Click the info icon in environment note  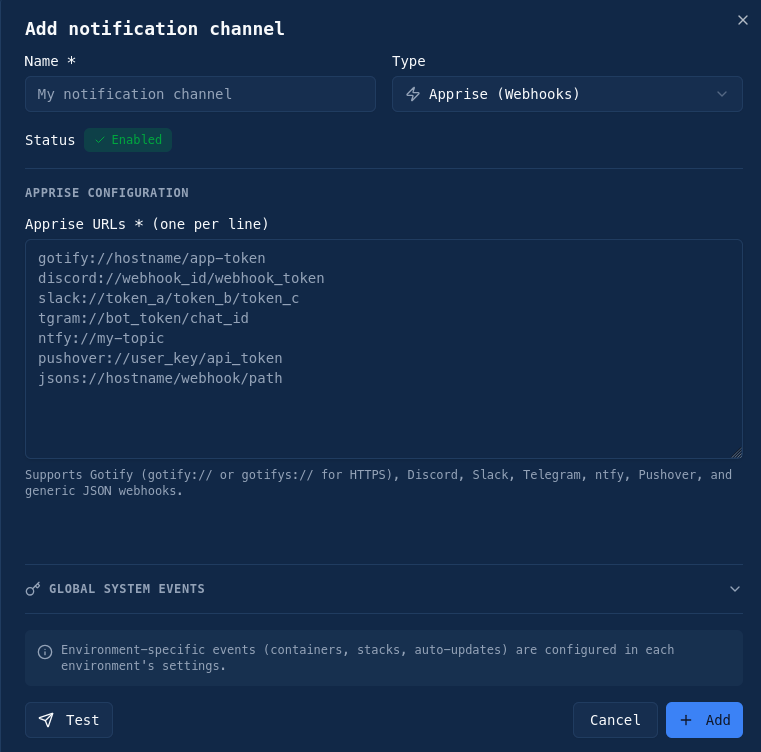[x=45, y=652]
